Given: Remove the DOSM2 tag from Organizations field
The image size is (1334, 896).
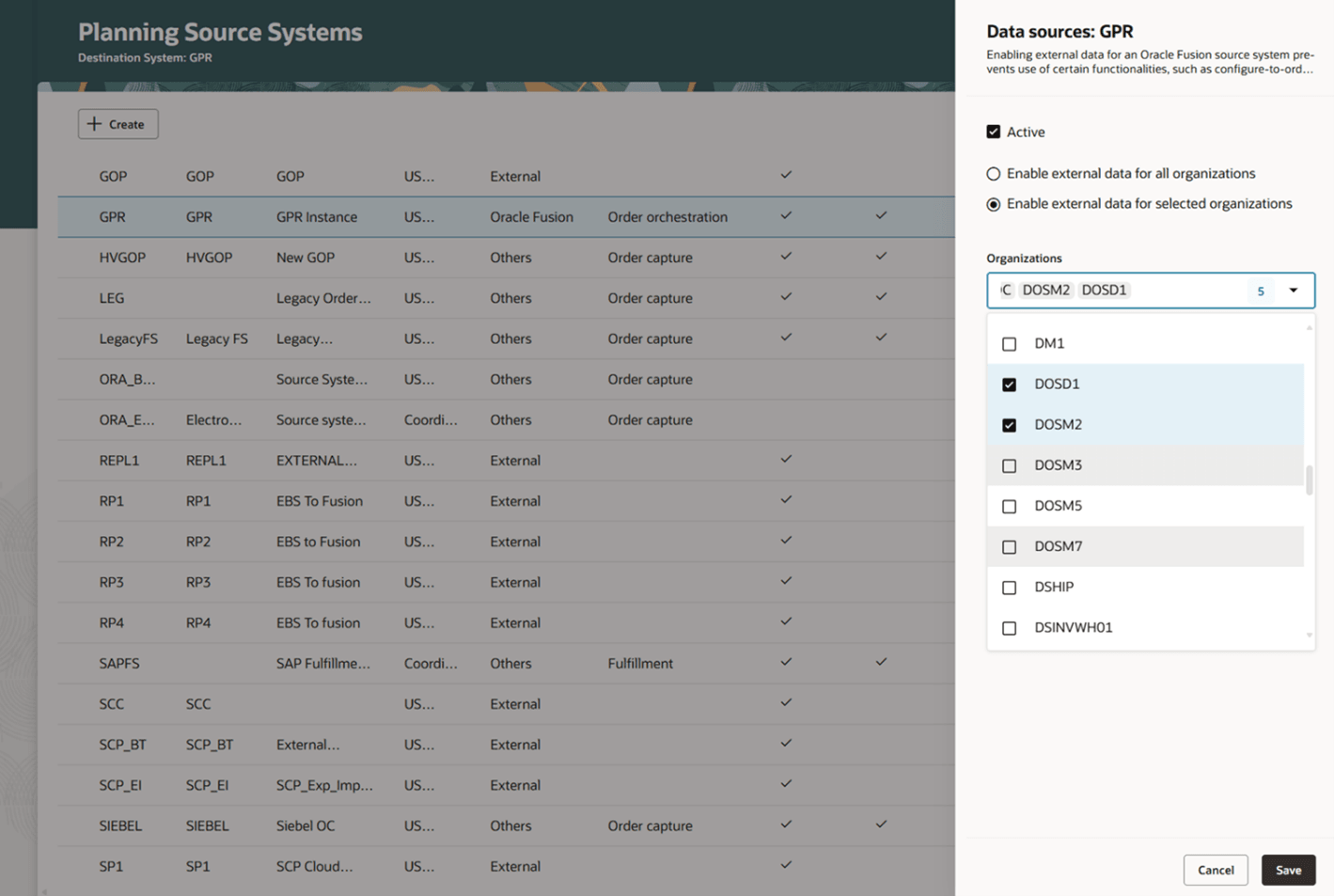Looking at the screenshot, I should [x=1046, y=290].
